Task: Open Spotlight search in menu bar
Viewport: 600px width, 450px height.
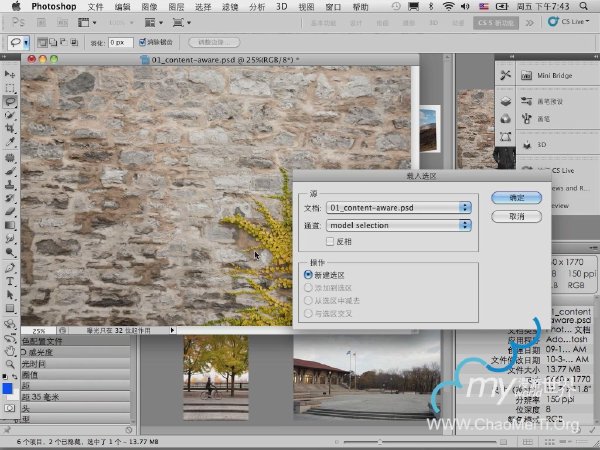Action: click(584, 6)
